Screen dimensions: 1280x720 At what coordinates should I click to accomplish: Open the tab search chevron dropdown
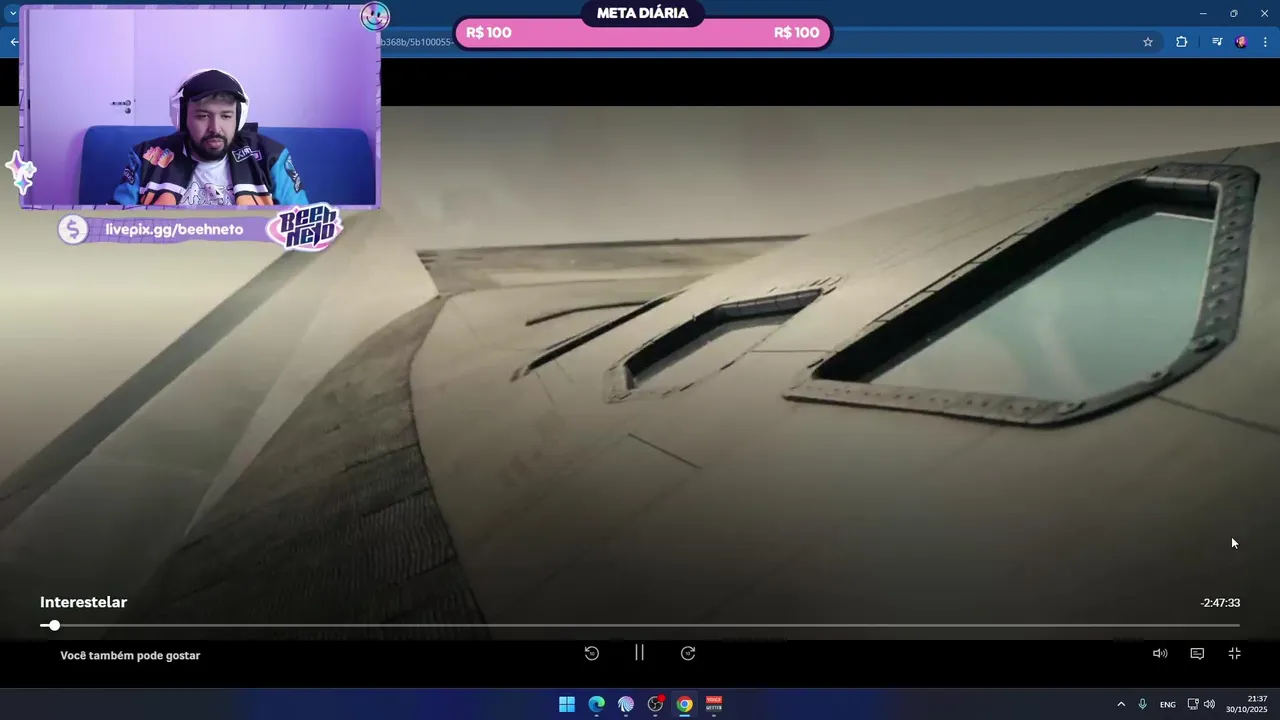(12, 13)
